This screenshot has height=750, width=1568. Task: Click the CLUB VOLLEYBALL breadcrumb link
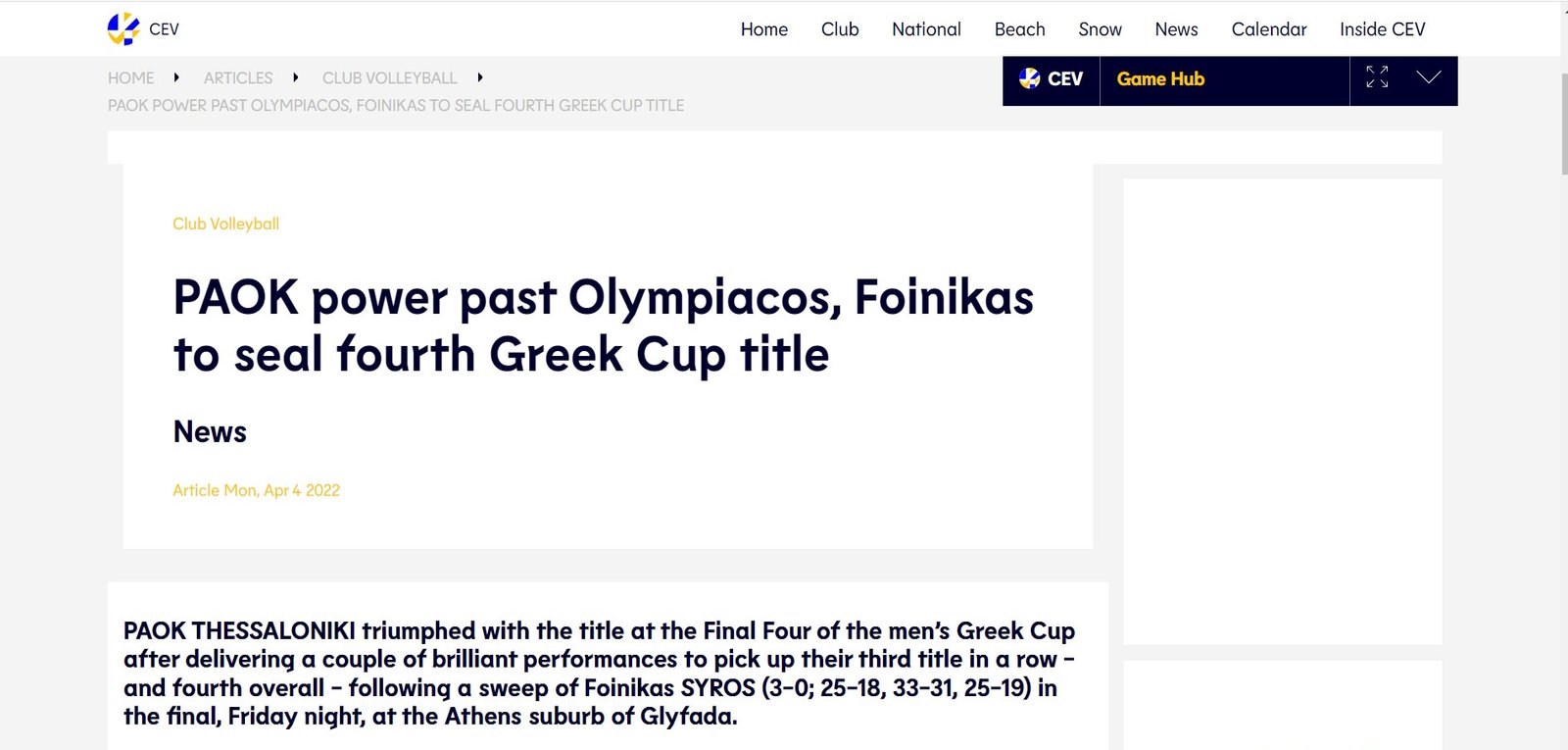point(389,77)
